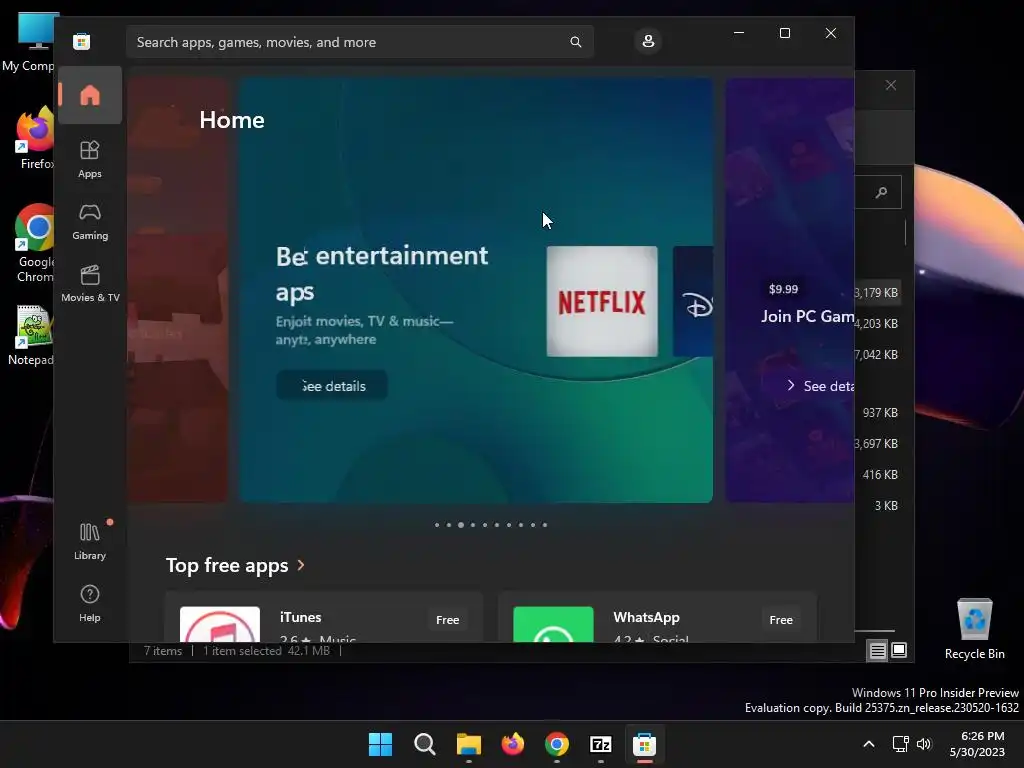Open the Disney+ tile in banner

(x=693, y=301)
